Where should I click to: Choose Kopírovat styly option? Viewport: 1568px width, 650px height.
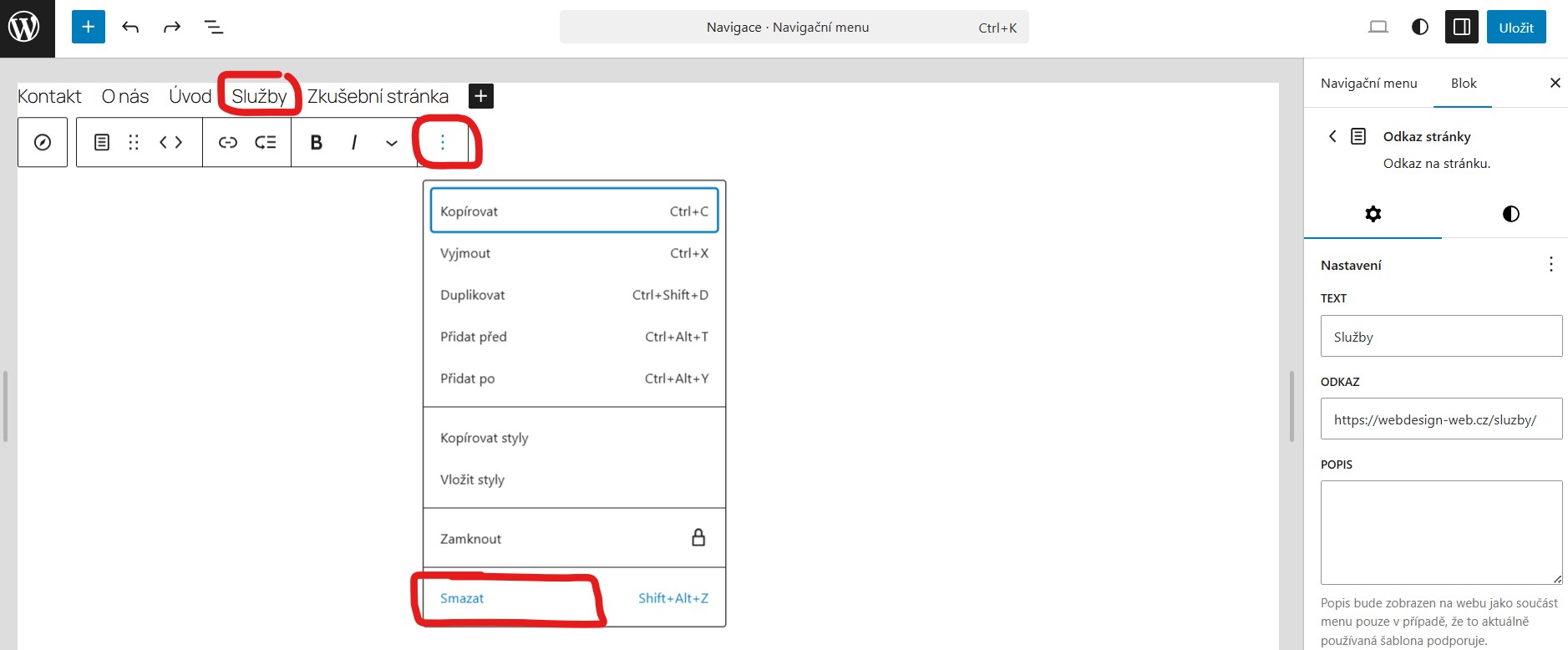(575, 438)
